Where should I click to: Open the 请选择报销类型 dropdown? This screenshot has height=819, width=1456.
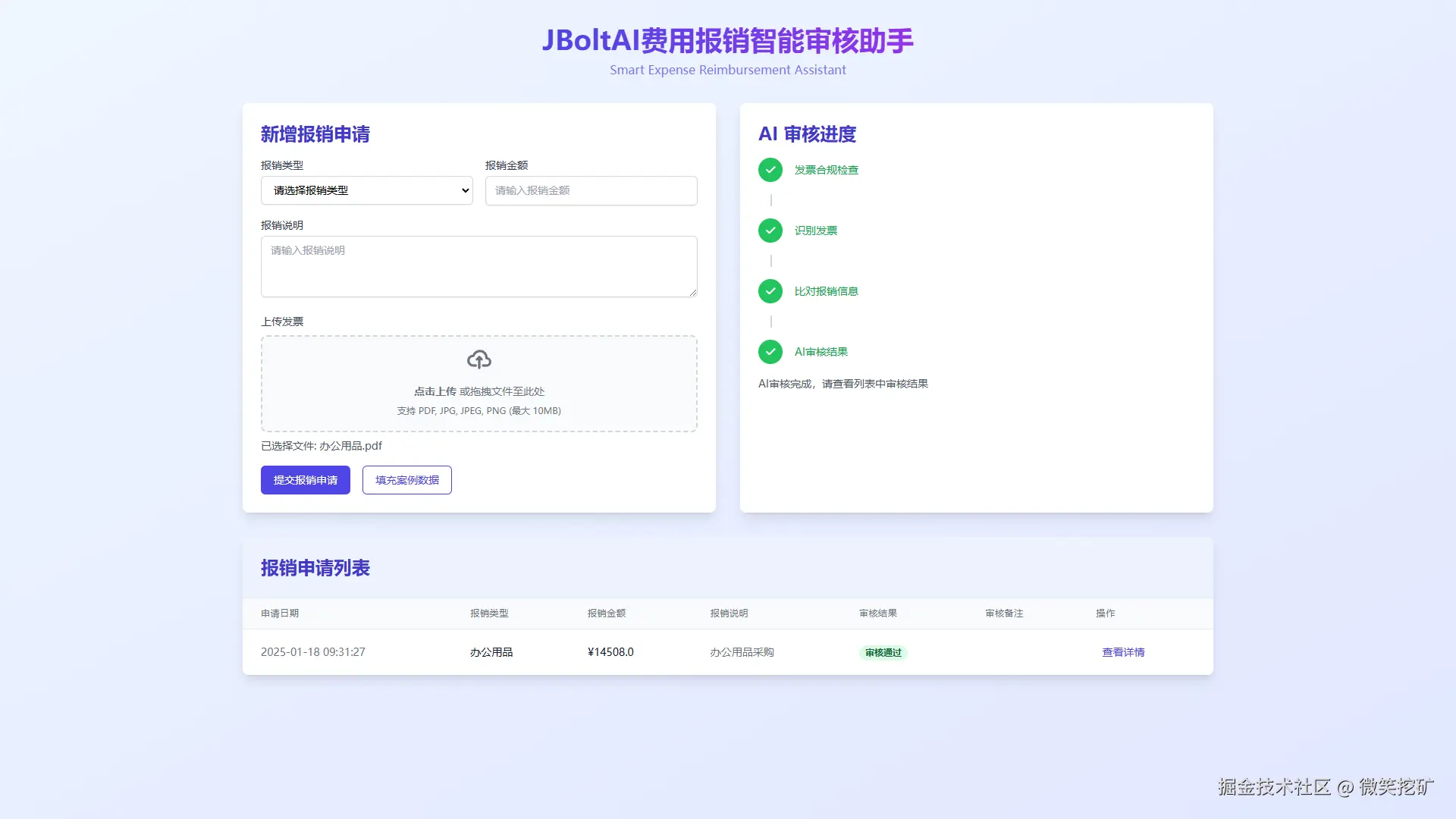coord(366,190)
